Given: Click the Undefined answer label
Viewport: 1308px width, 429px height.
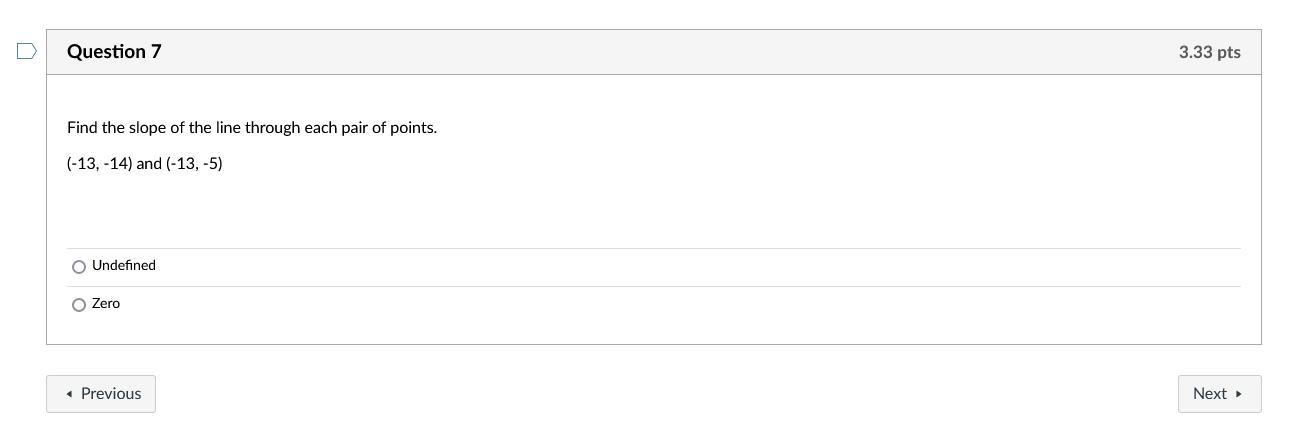Looking at the screenshot, I should point(124,266).
